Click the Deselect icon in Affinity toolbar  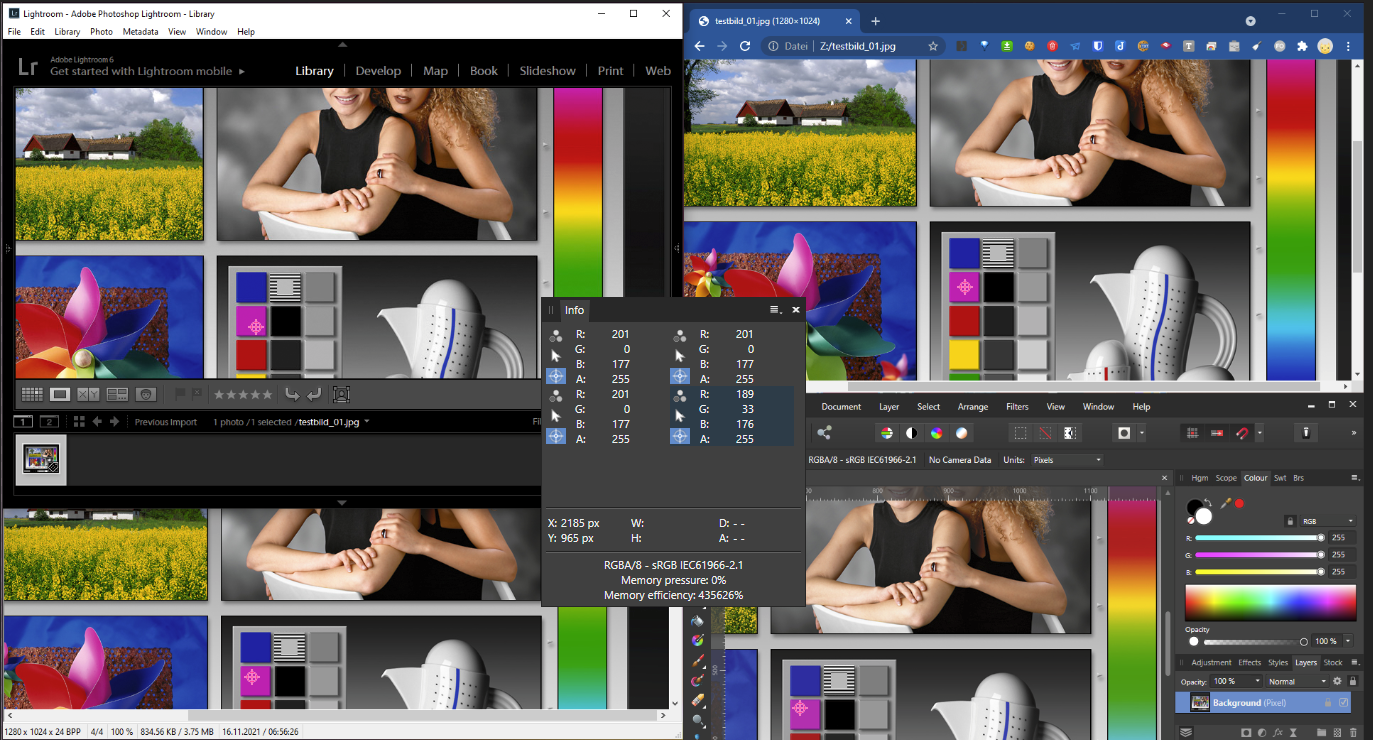[x=1045, y=433]
